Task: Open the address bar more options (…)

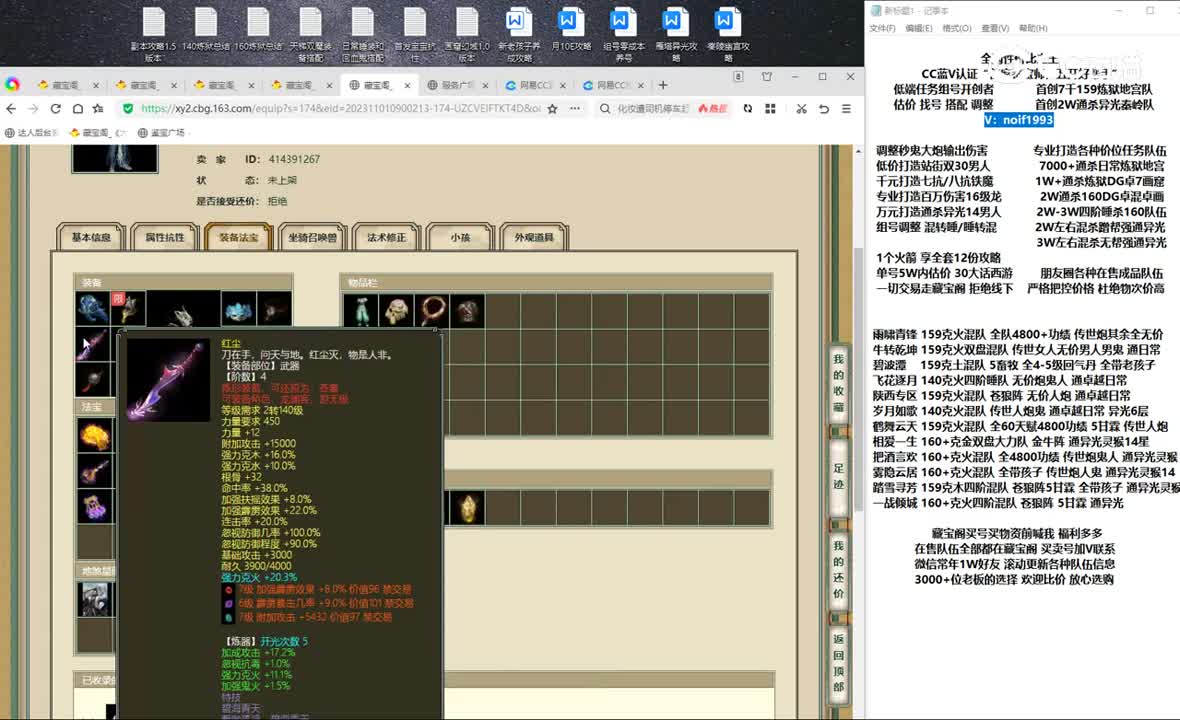Action: (575, 108)
